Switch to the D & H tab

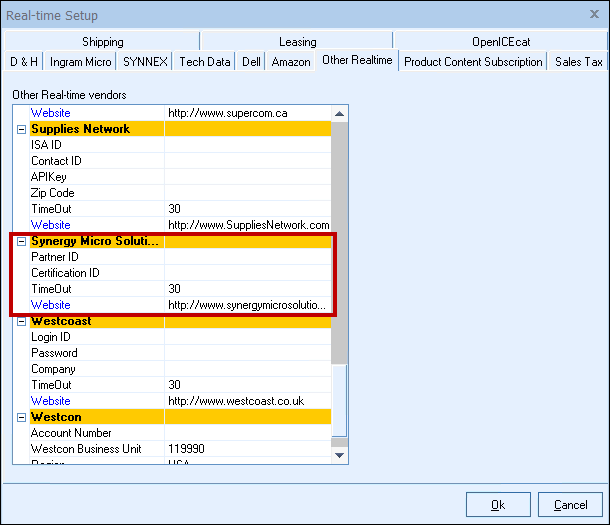[24, 62]
